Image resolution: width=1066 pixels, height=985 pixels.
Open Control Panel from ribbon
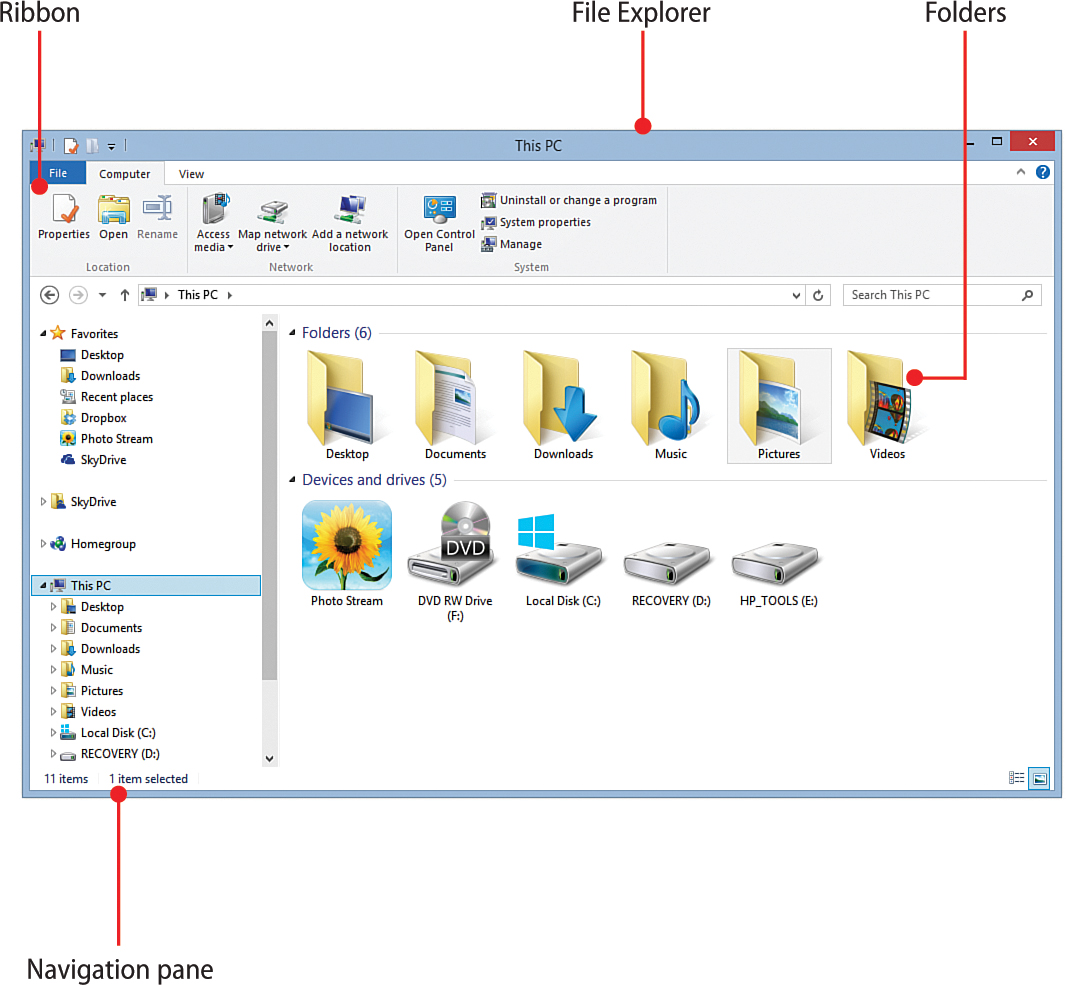click(439, 223)
